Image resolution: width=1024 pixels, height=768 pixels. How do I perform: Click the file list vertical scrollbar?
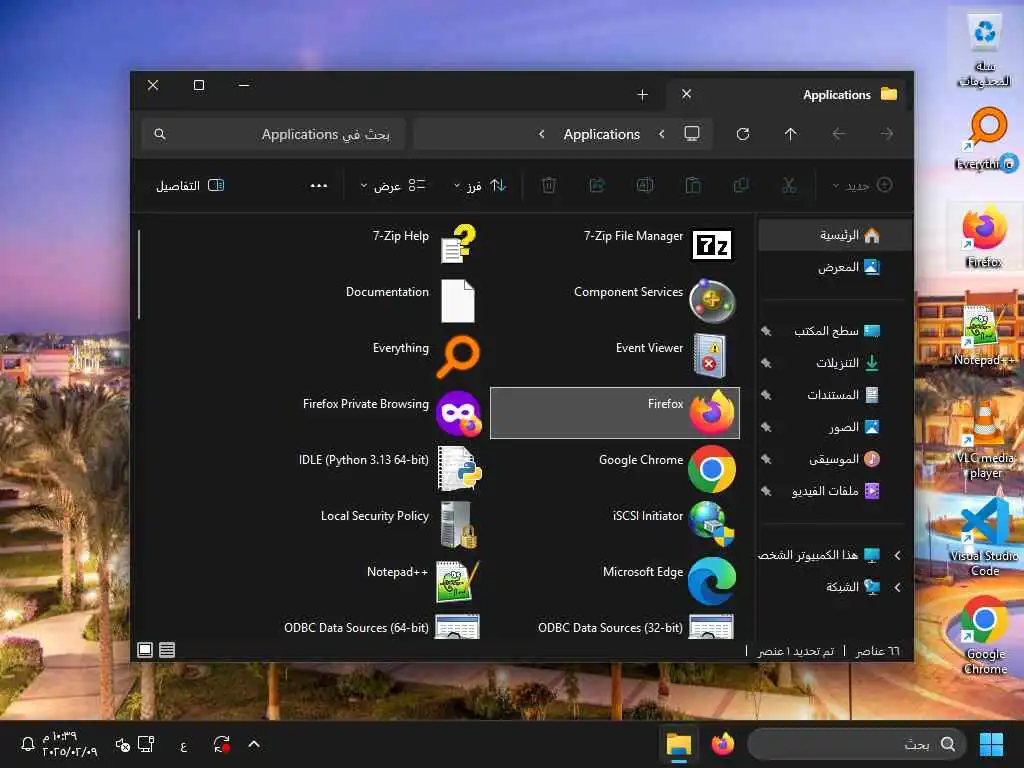pyautogui.click(x=139, y=274)
